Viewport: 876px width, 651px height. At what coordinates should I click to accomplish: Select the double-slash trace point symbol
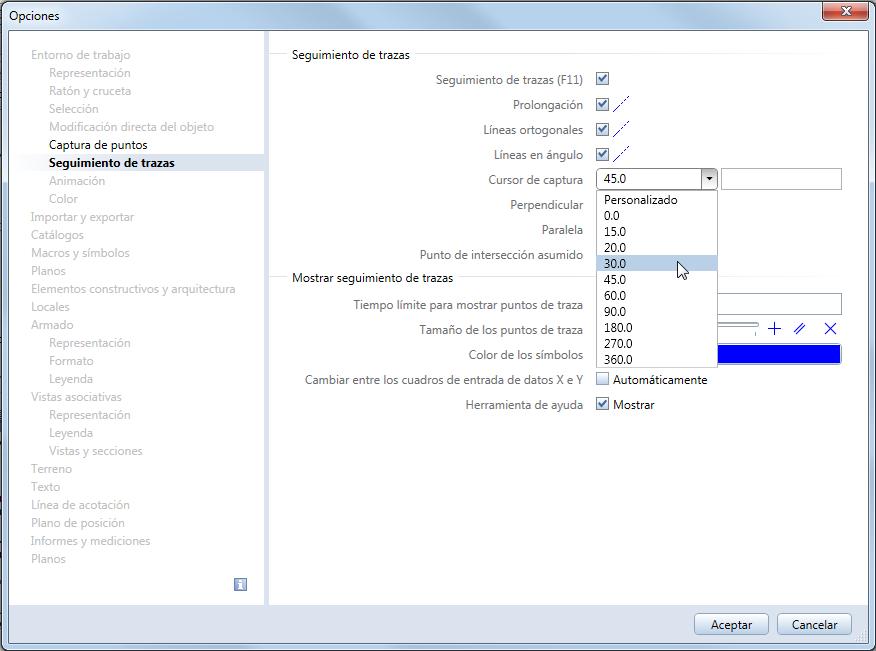[799, 329]
